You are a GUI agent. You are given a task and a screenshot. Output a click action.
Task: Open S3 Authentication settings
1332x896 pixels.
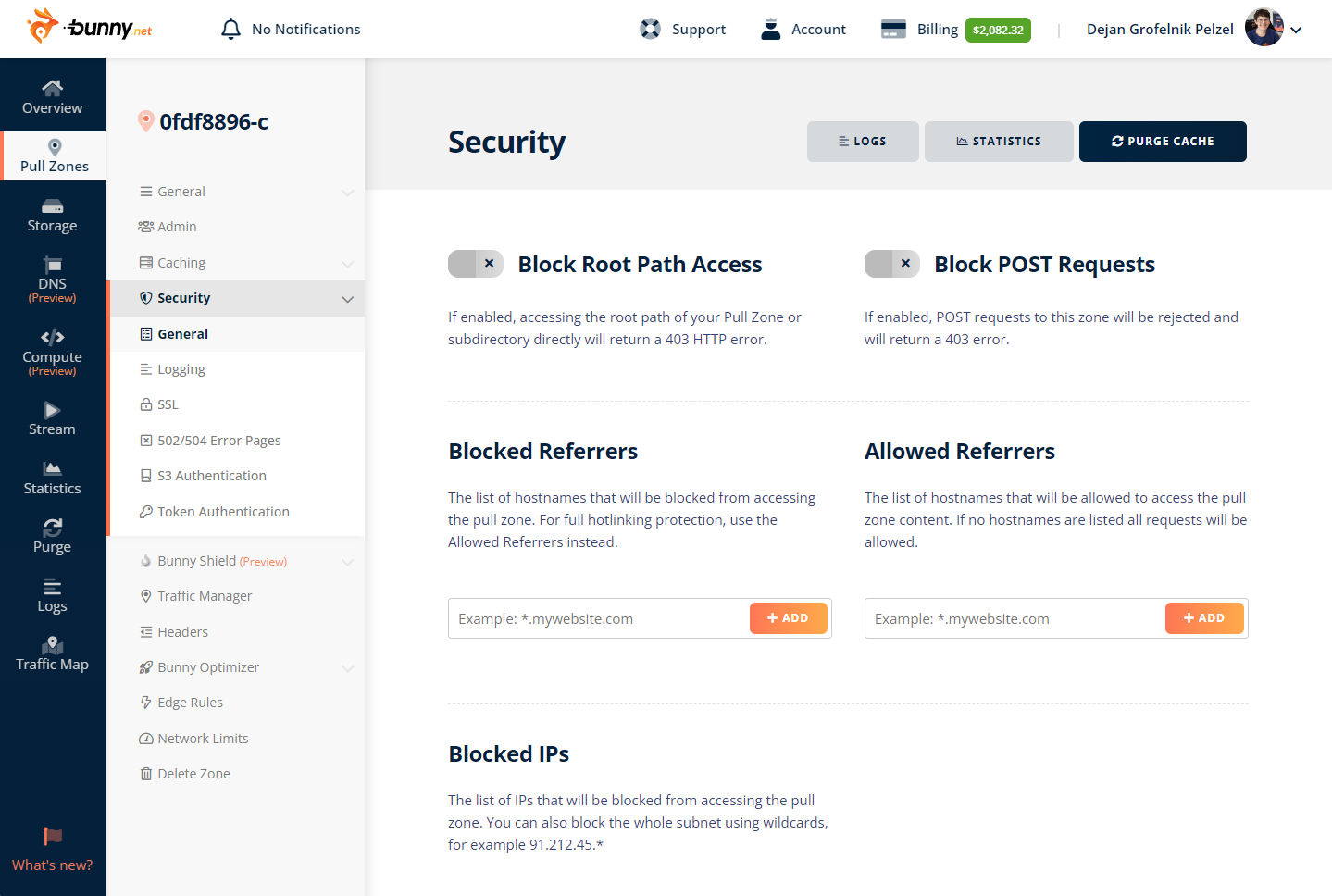[237, 476]
